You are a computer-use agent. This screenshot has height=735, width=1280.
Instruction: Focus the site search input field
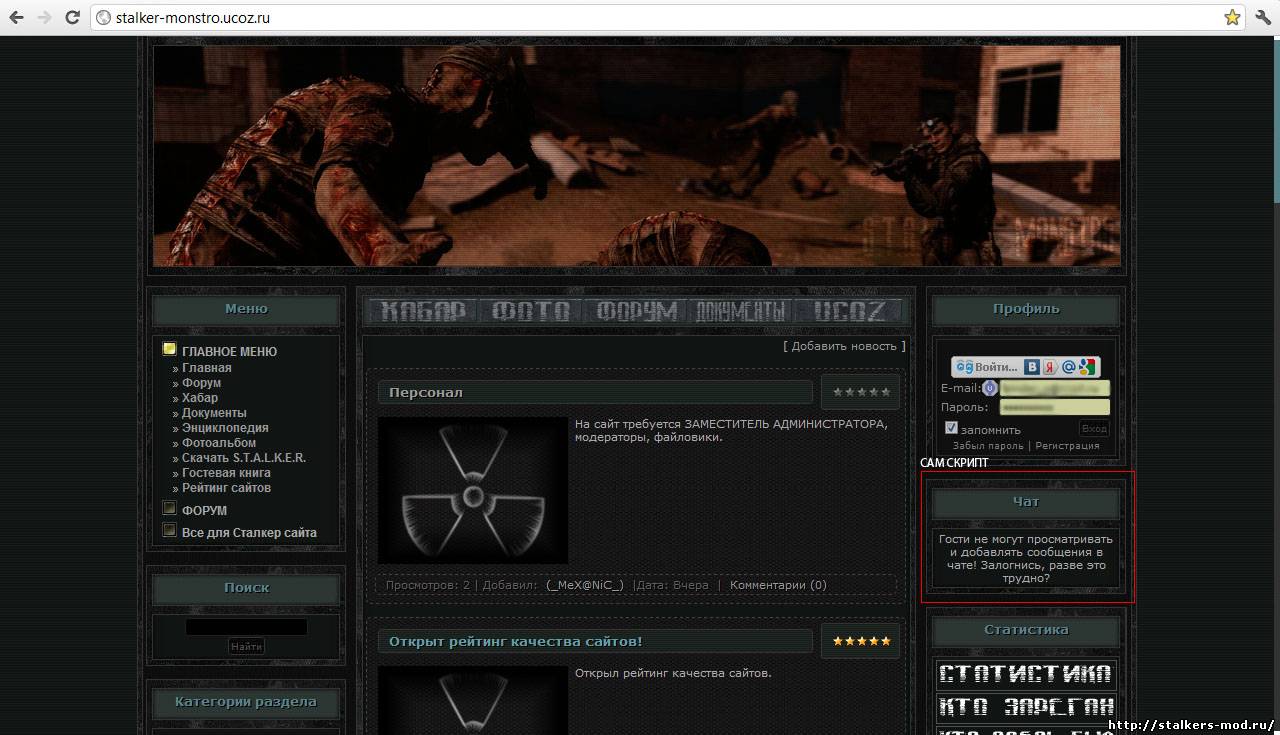(x=246, y=627)
